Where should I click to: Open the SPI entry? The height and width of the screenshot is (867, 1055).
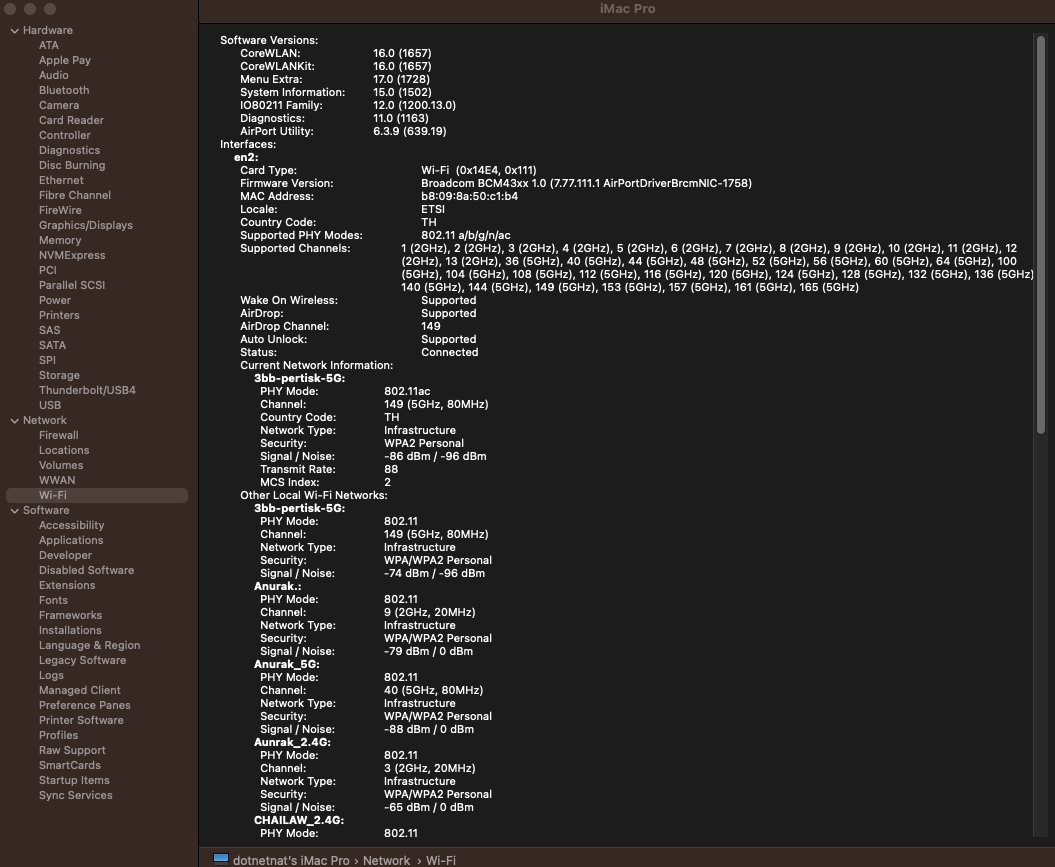point(47,360)
